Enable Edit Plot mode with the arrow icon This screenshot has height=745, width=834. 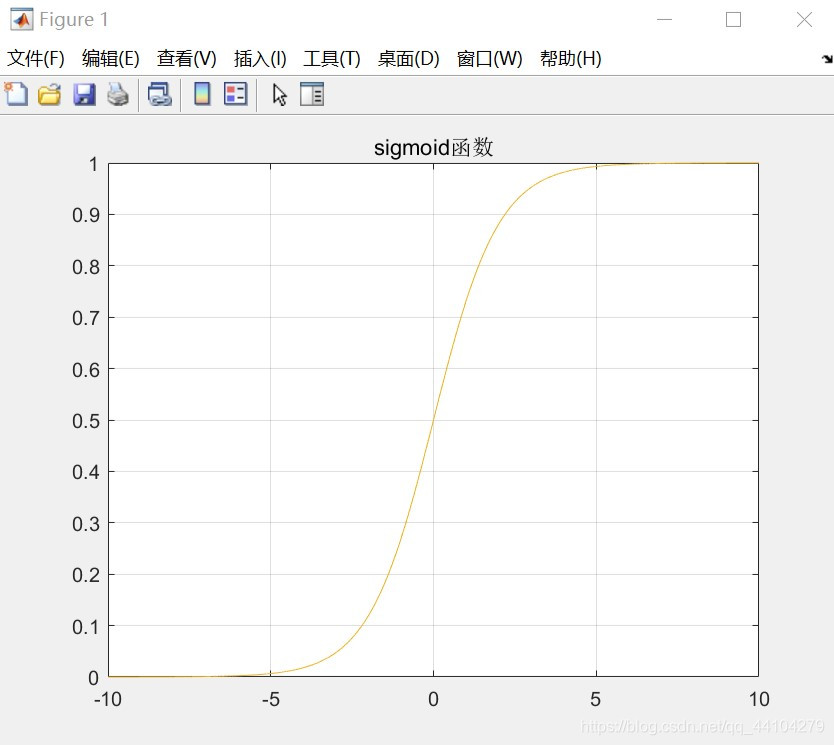(x=278, y=93)
